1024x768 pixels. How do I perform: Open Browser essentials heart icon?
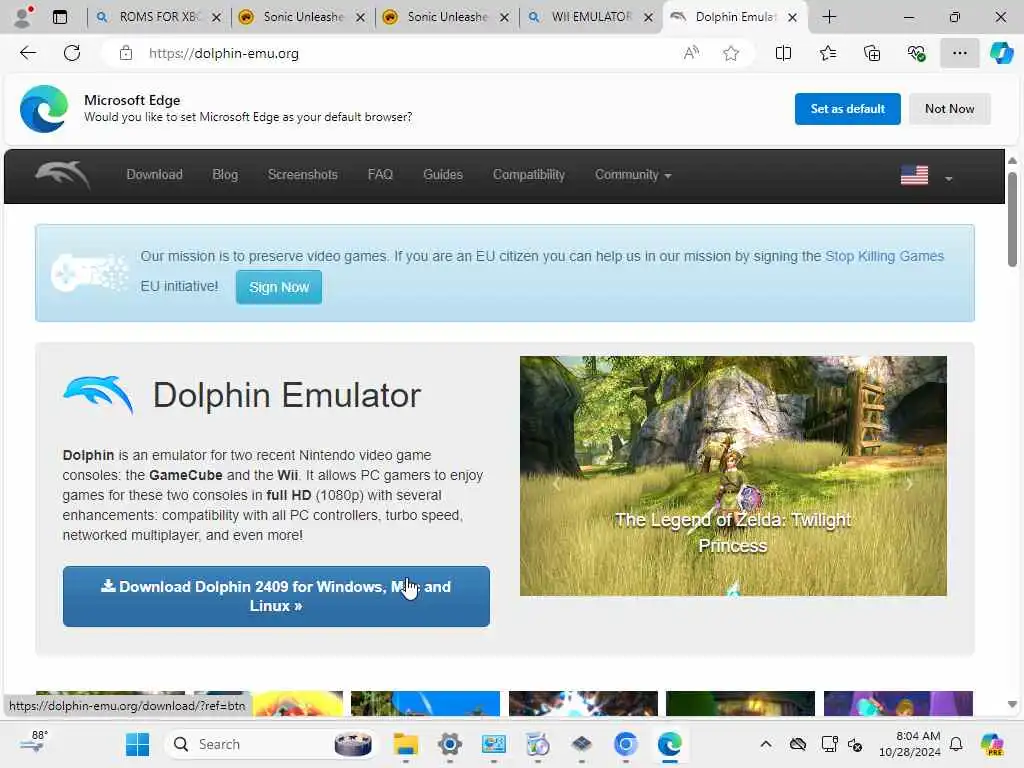916,53
